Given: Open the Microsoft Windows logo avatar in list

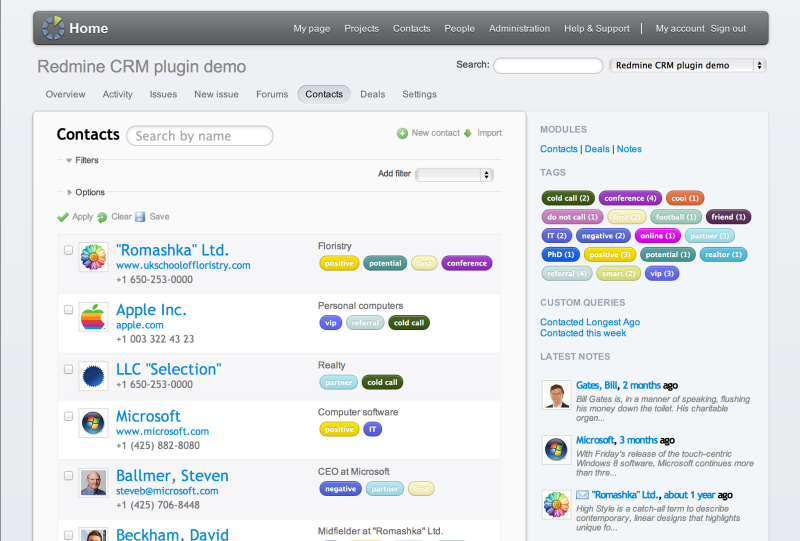Looking at the screenshot, I should 93,423.
